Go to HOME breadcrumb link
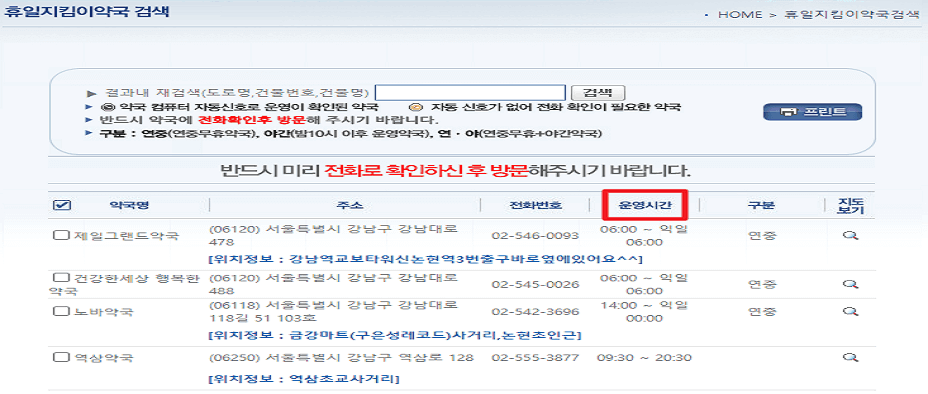The width and height of the screenshot is (928, 394). (x=740, y=15)
